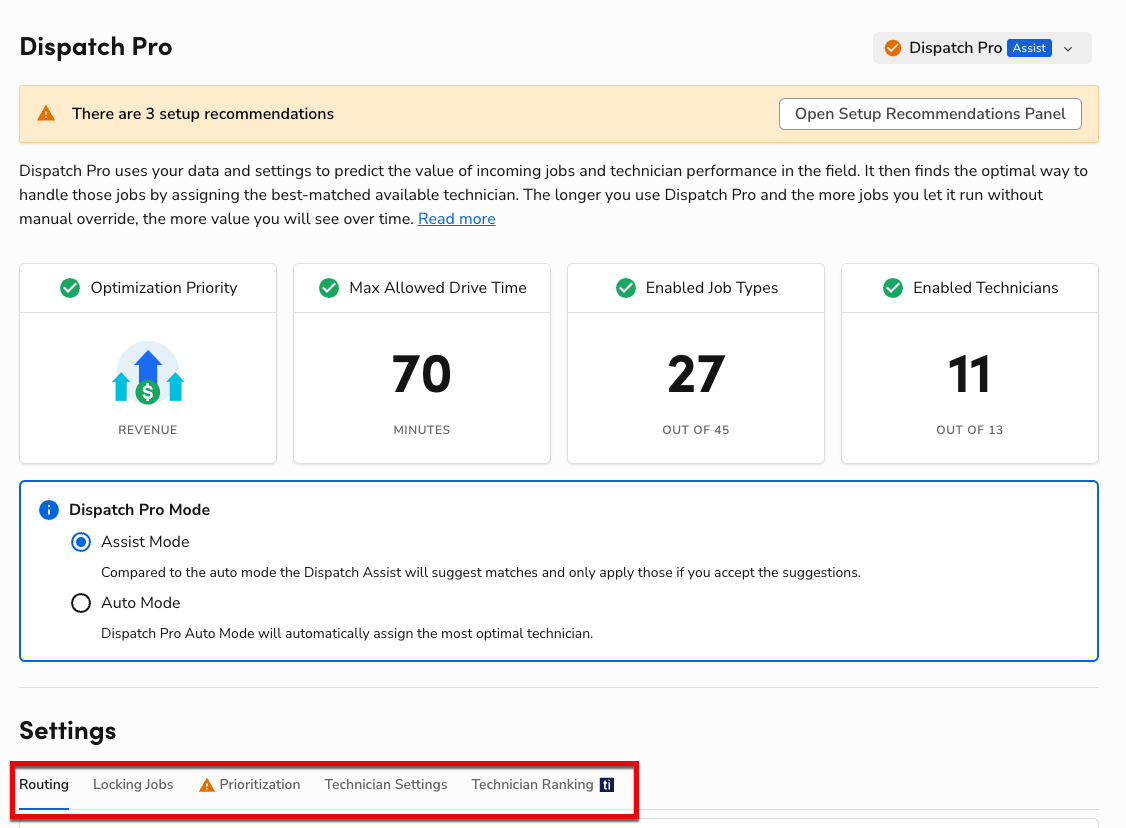Screen dimensions: 1126x828
Task: Switch to the Routing tab
Action: click(x=43, y=784)
